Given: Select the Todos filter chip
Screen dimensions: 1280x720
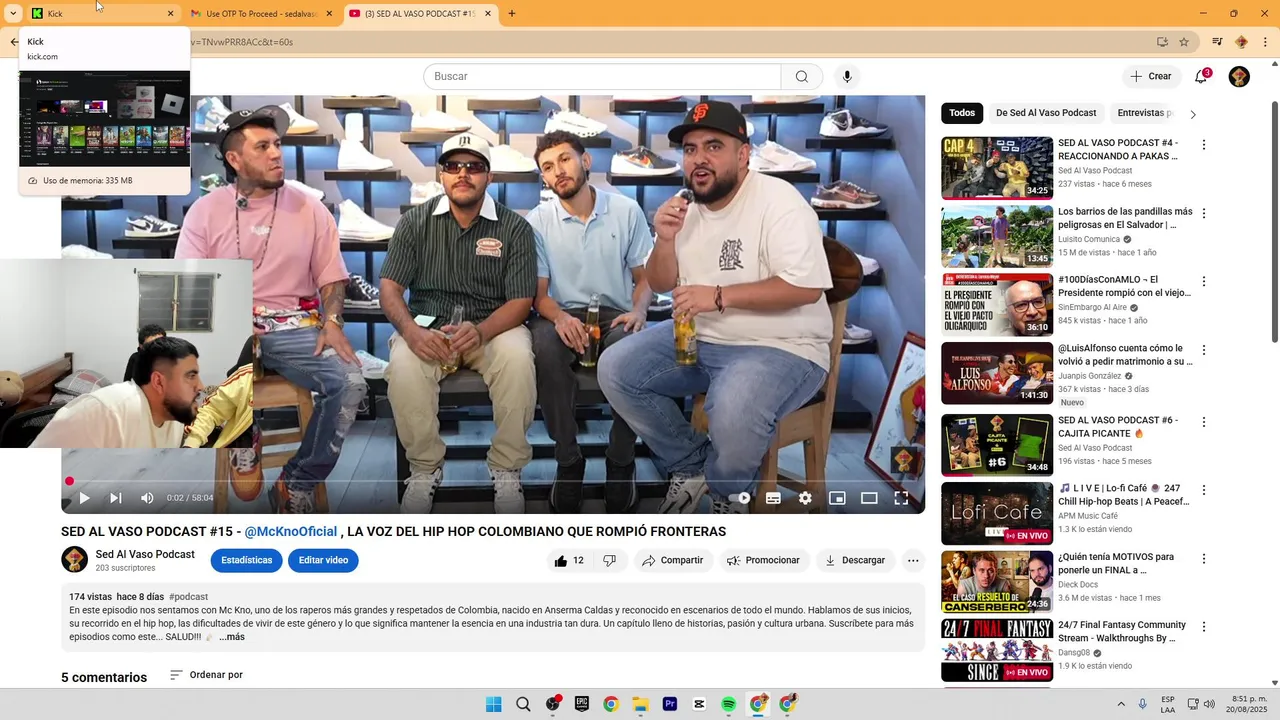Looking at the screenshot, I should click(962, 113).
